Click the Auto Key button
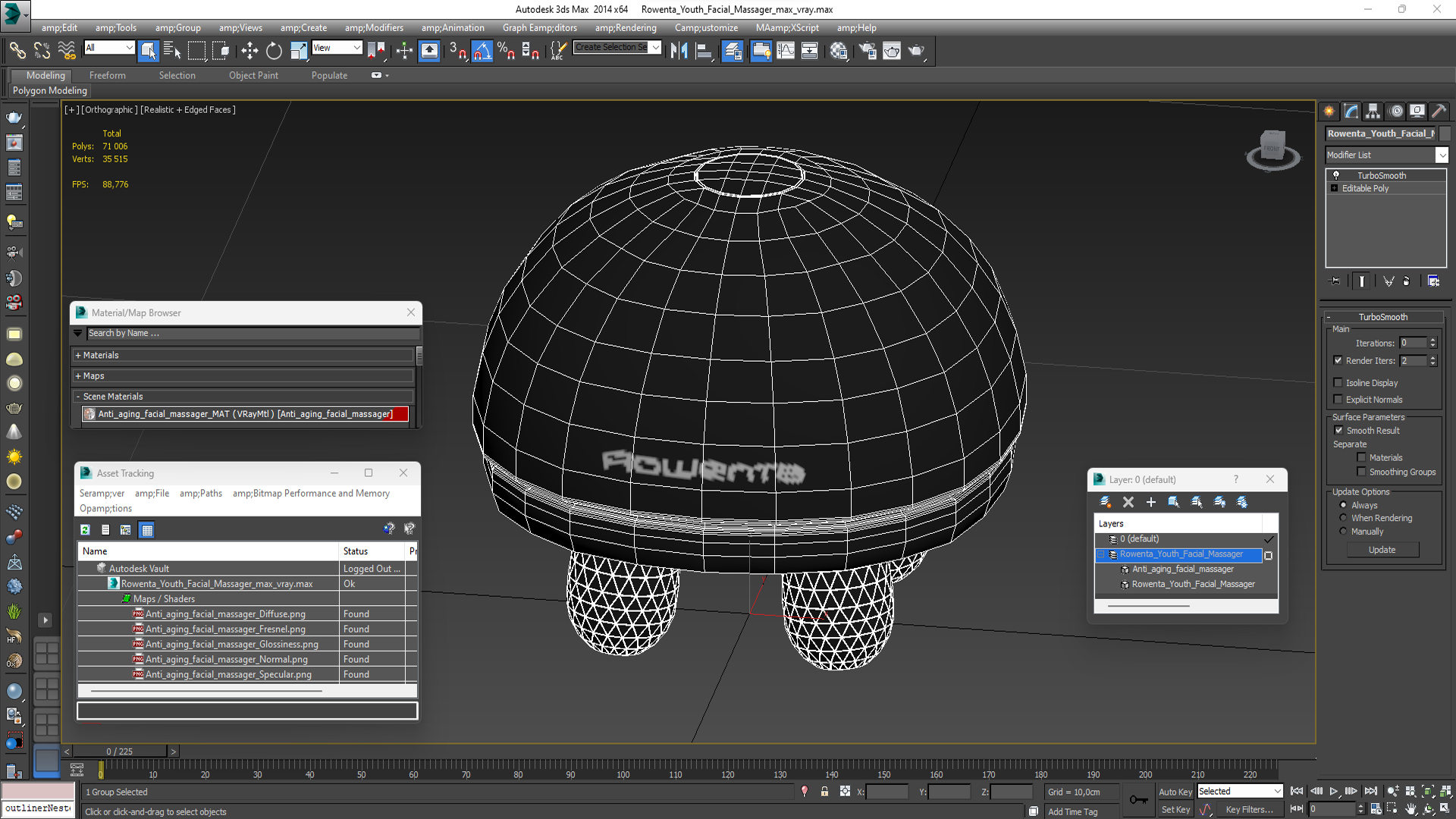This screenshot has width=1456, height=819. [1175, 792]
